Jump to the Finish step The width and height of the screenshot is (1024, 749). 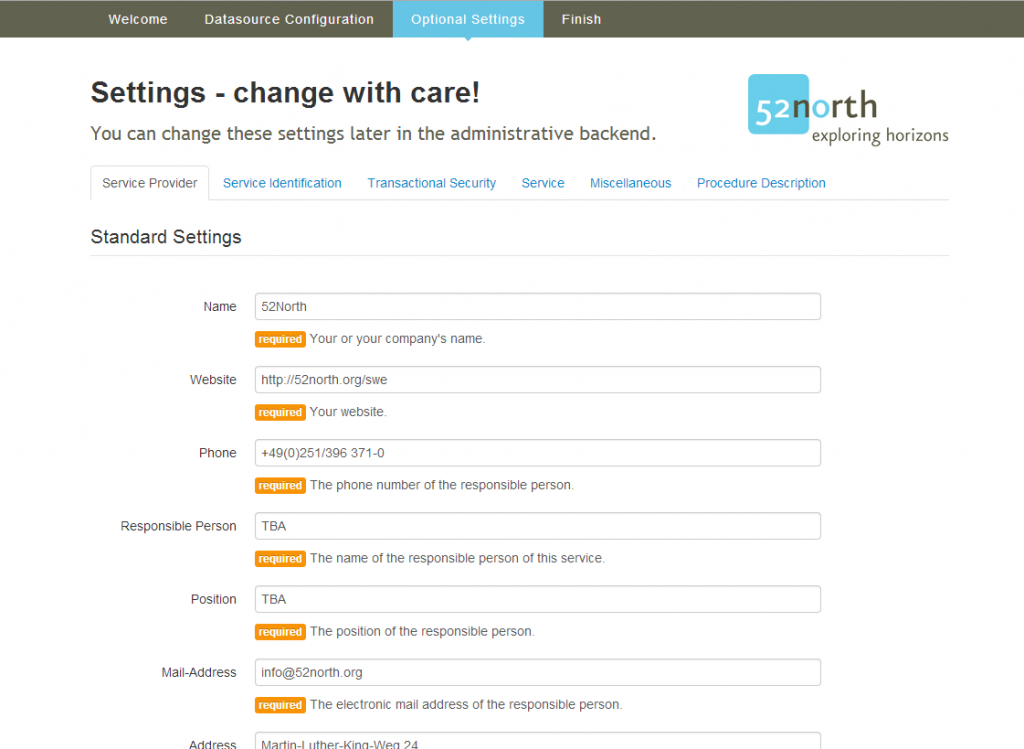581,19
